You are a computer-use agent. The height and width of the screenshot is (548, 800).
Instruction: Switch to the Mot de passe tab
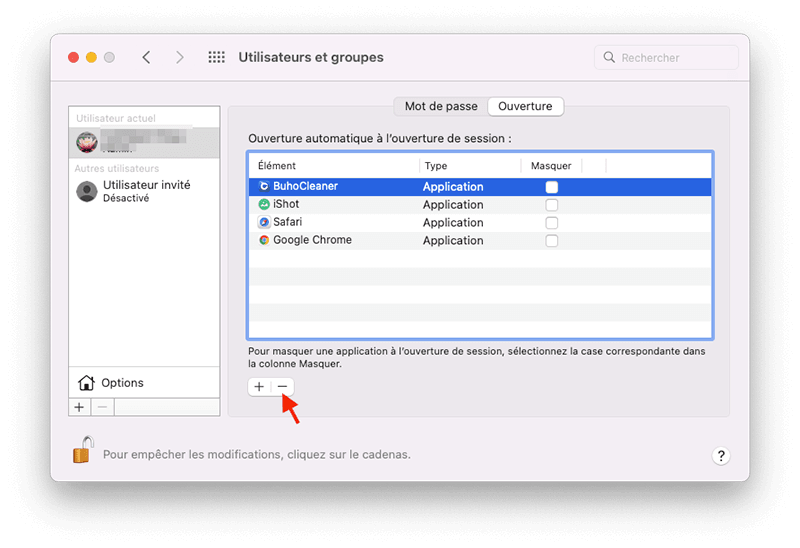coord(441,106)
